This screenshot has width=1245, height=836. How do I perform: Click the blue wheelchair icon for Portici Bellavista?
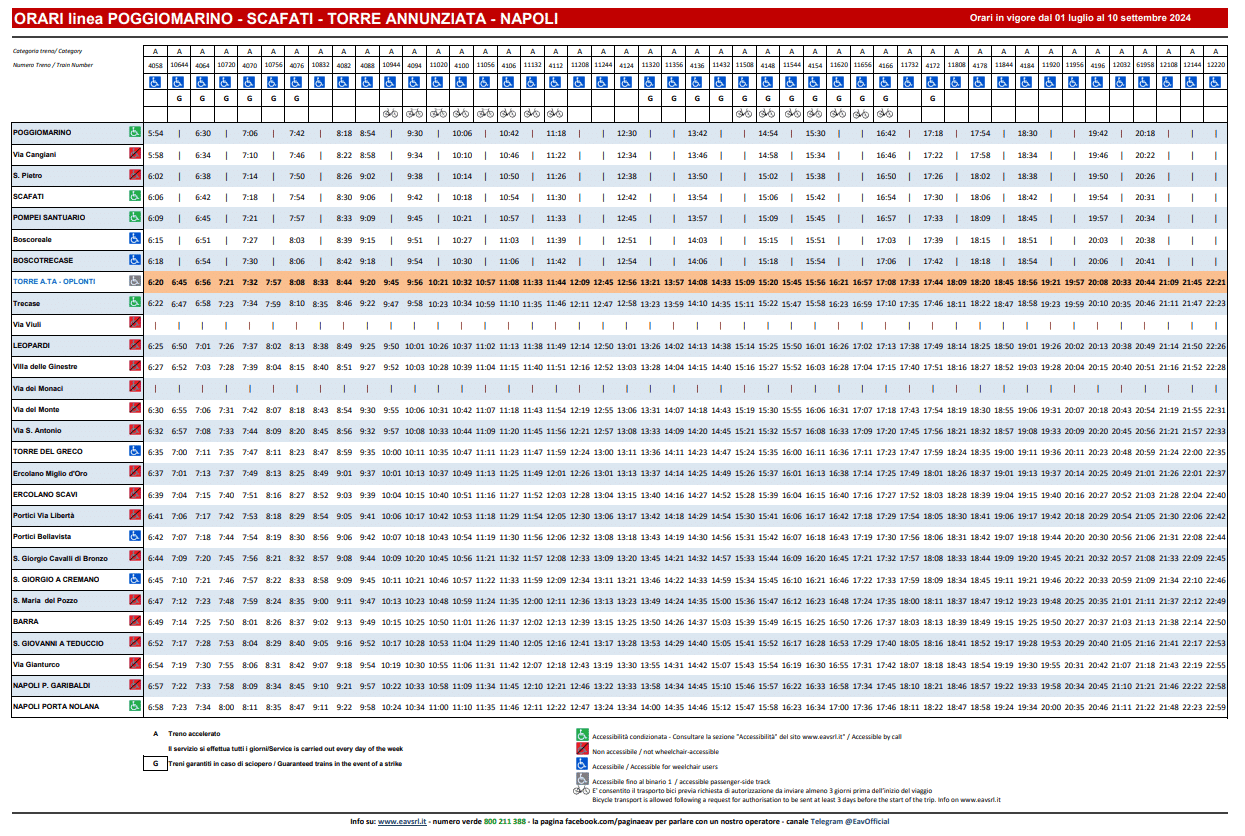pos(134,536)
